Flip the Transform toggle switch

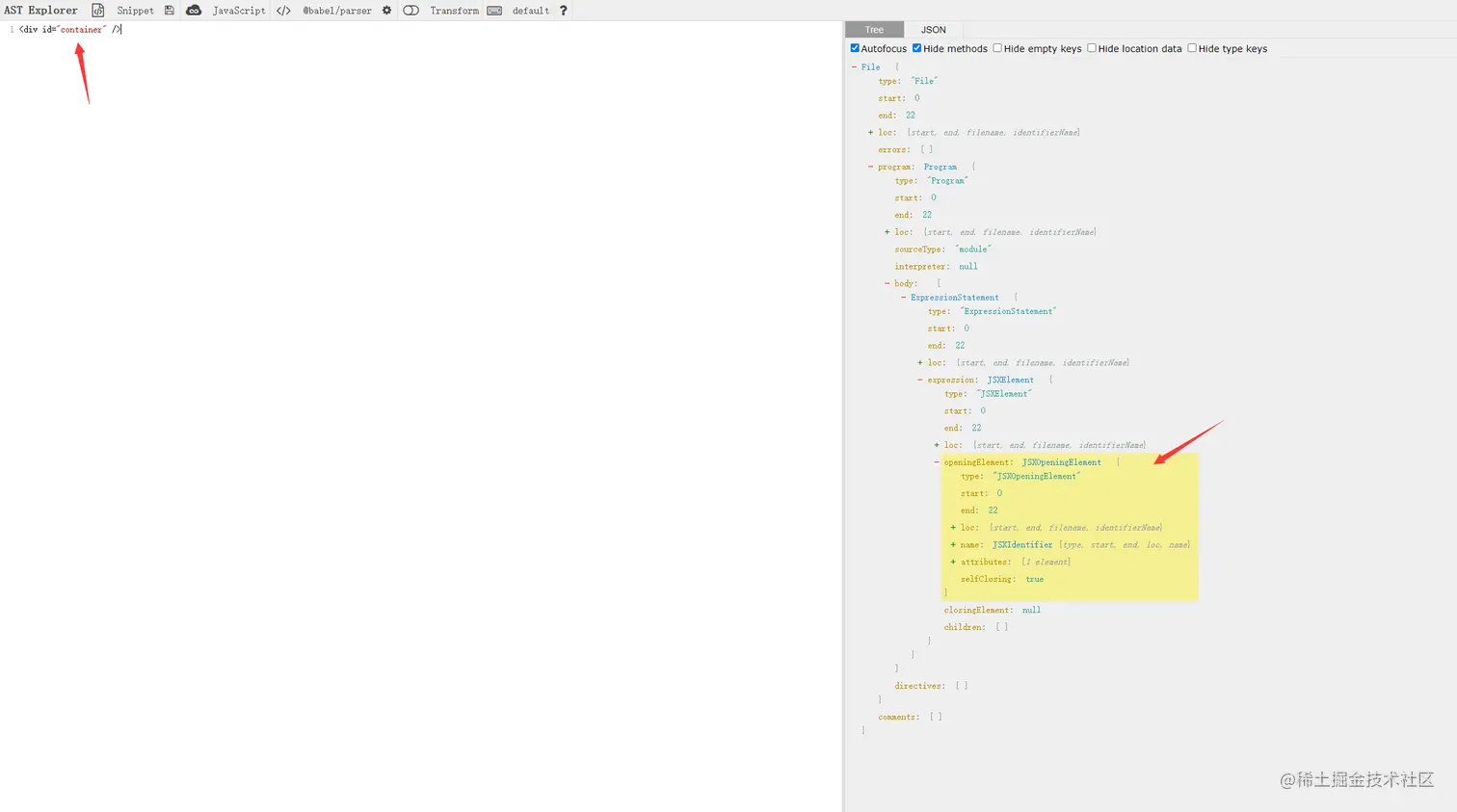pos(411,11)
